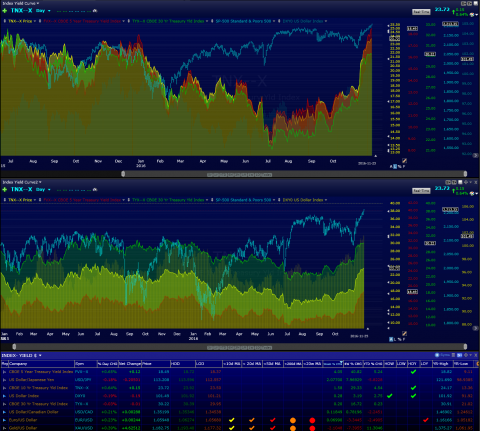Click the USD/JPY symbol cell
The width and height of the screenshot is (480, 431).
pos(83,380)
